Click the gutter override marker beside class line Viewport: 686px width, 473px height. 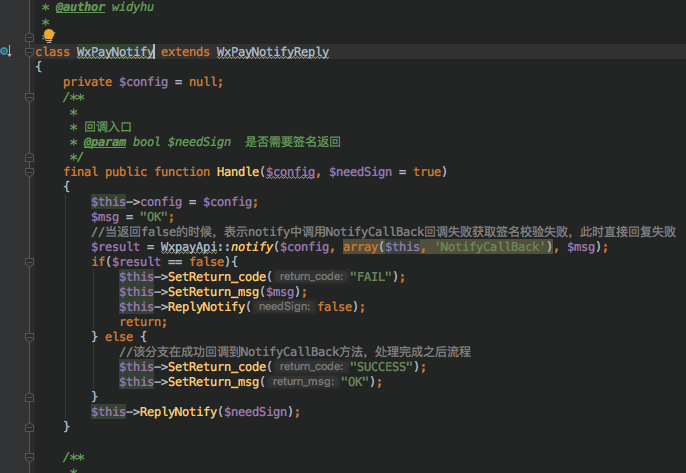[x=6, y=51]
